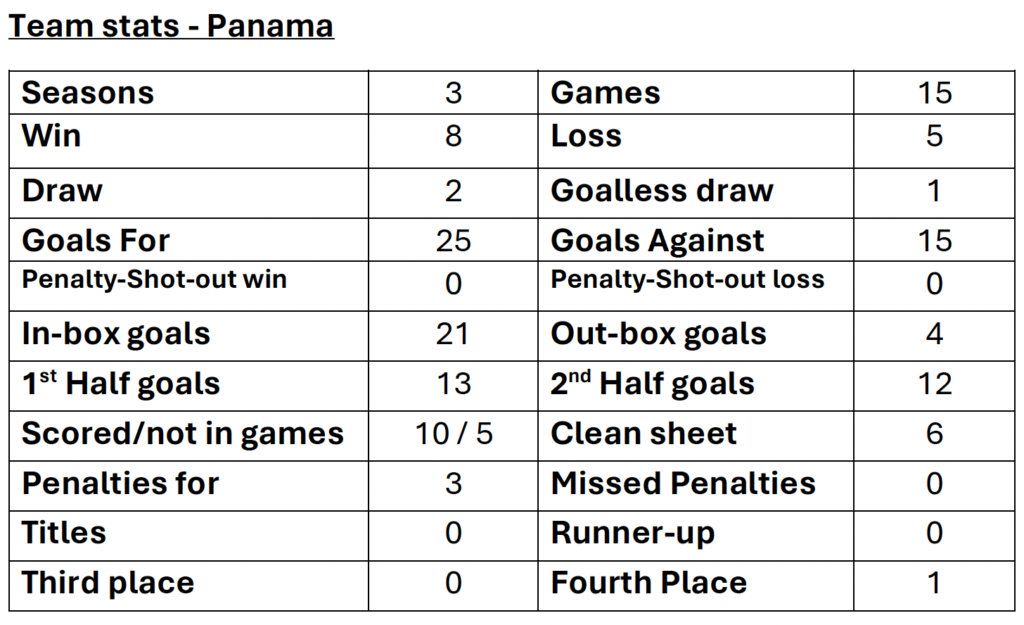Viewport: 1024px width, 625px height.
Task: Select the 1st Half goals value 13
Action: click(453, 383)
